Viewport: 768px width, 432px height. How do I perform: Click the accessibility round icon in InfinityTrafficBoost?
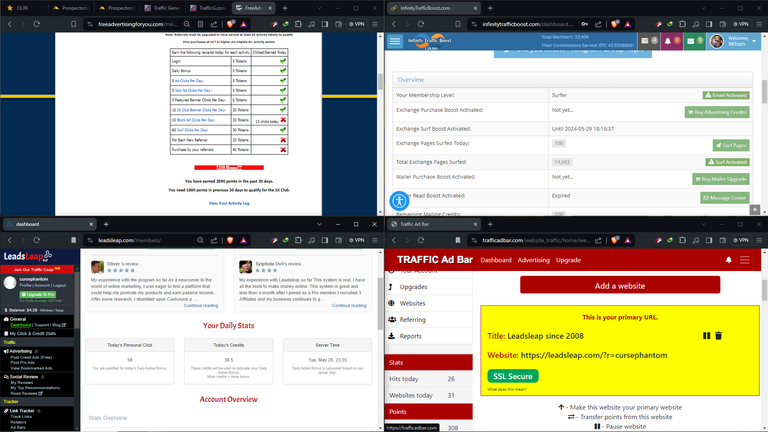point(399,200)
